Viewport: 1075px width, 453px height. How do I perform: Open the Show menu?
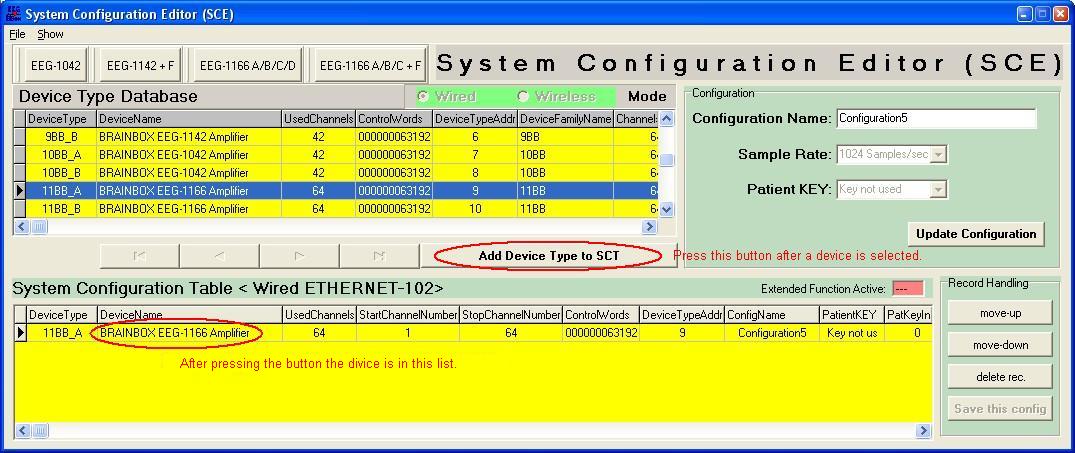point(50,34)
